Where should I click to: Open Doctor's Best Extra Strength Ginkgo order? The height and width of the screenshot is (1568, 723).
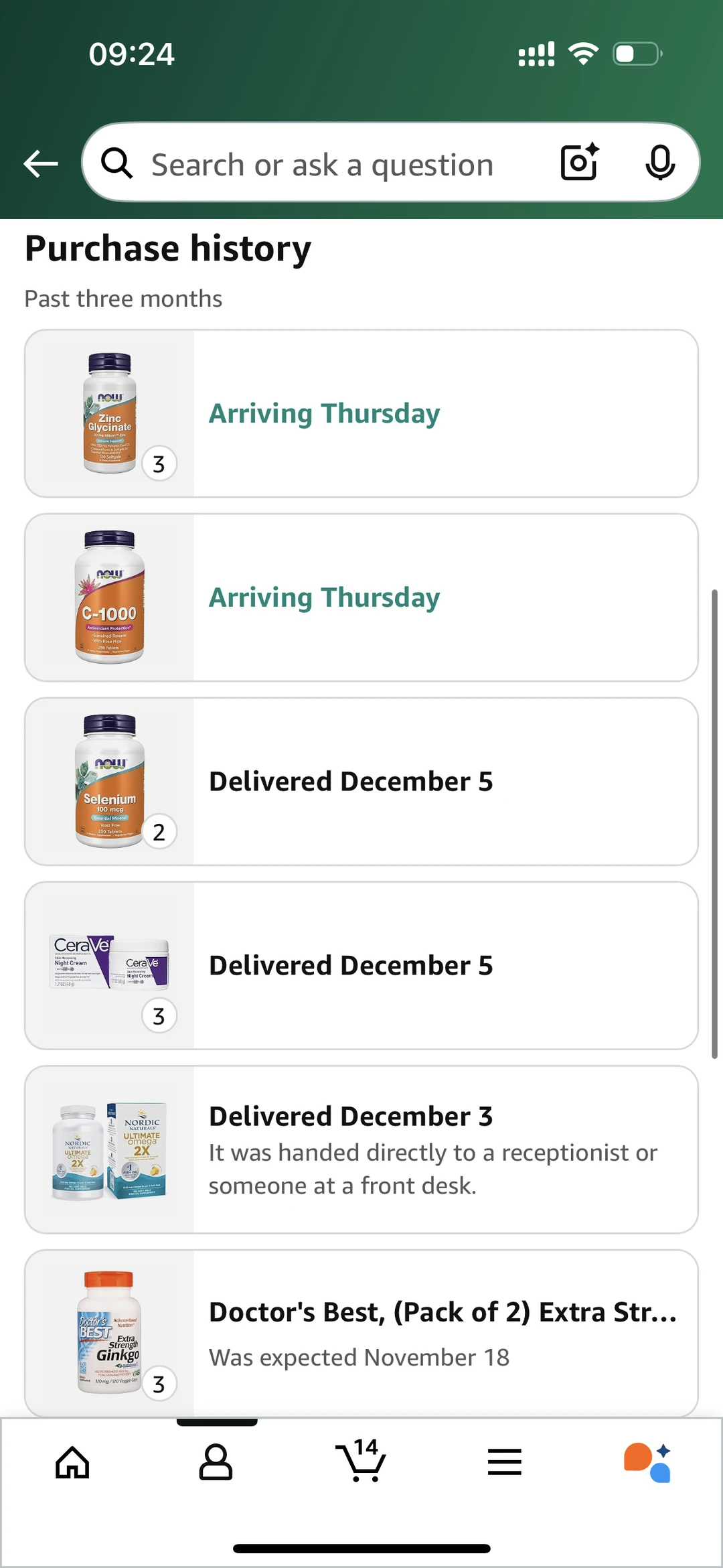click(x=361, y=1333)
